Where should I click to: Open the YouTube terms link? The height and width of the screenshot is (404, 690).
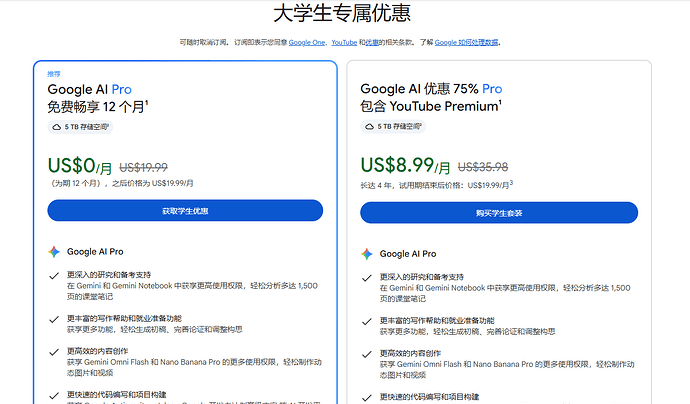point(344,42)
